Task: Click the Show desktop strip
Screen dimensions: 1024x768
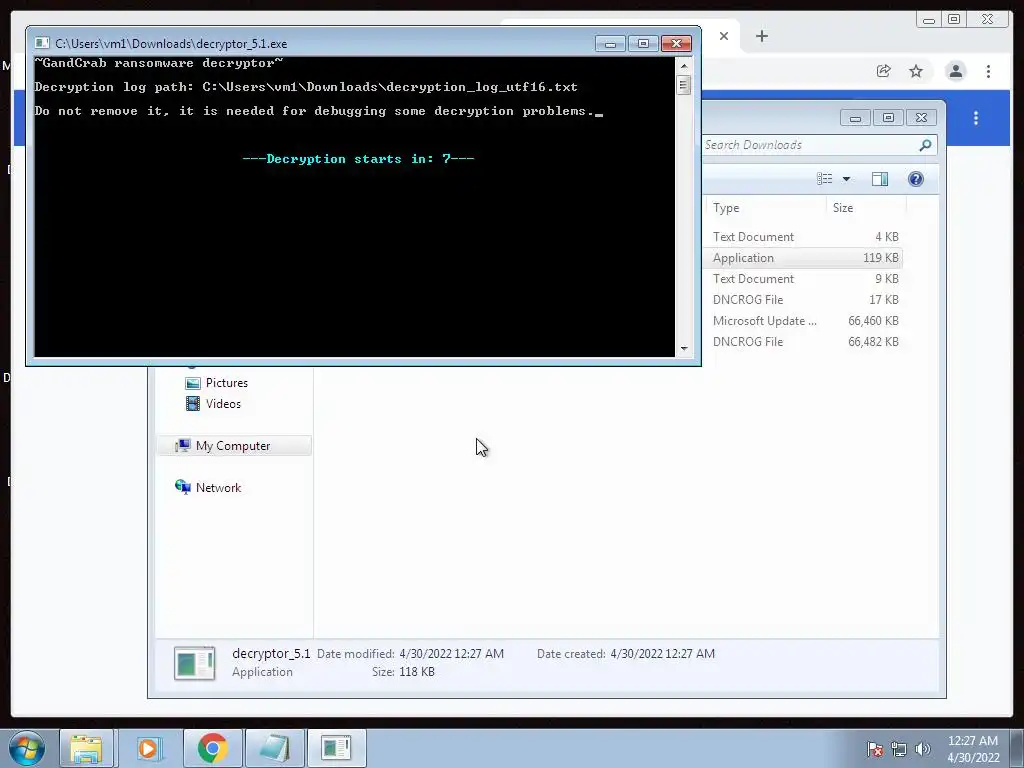Action: point(1017,748)
